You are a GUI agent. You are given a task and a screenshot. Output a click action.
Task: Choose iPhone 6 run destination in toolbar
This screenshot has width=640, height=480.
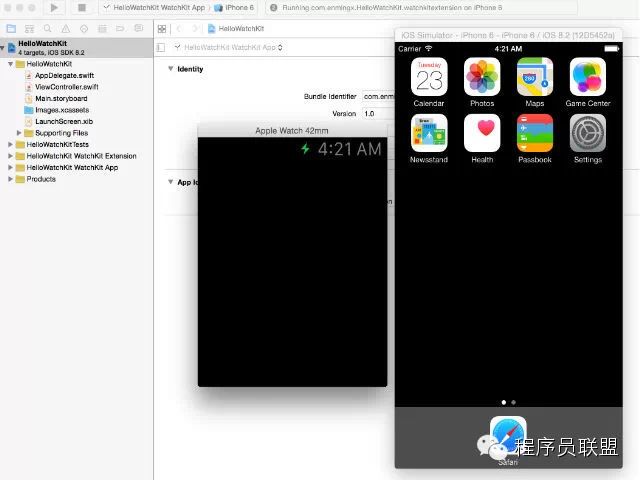click(x=234, y=7)
